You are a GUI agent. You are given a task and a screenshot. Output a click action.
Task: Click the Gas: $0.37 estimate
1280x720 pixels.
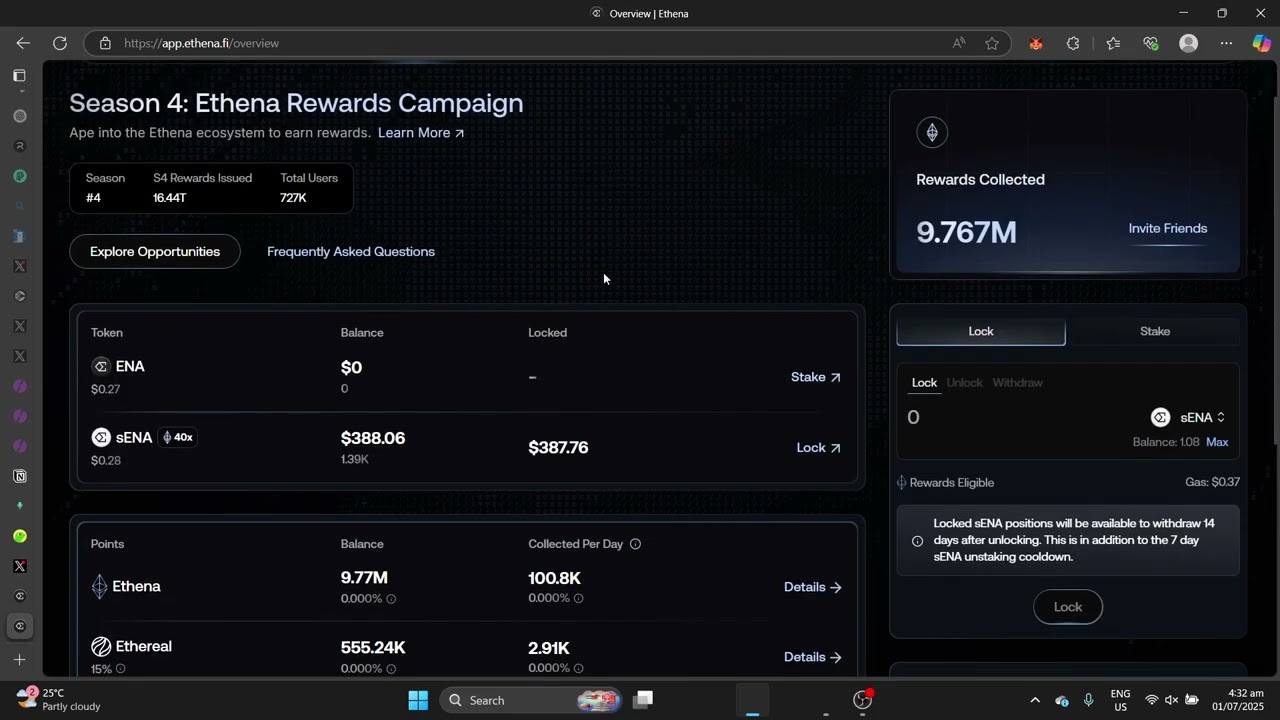tap(1212, 482)
